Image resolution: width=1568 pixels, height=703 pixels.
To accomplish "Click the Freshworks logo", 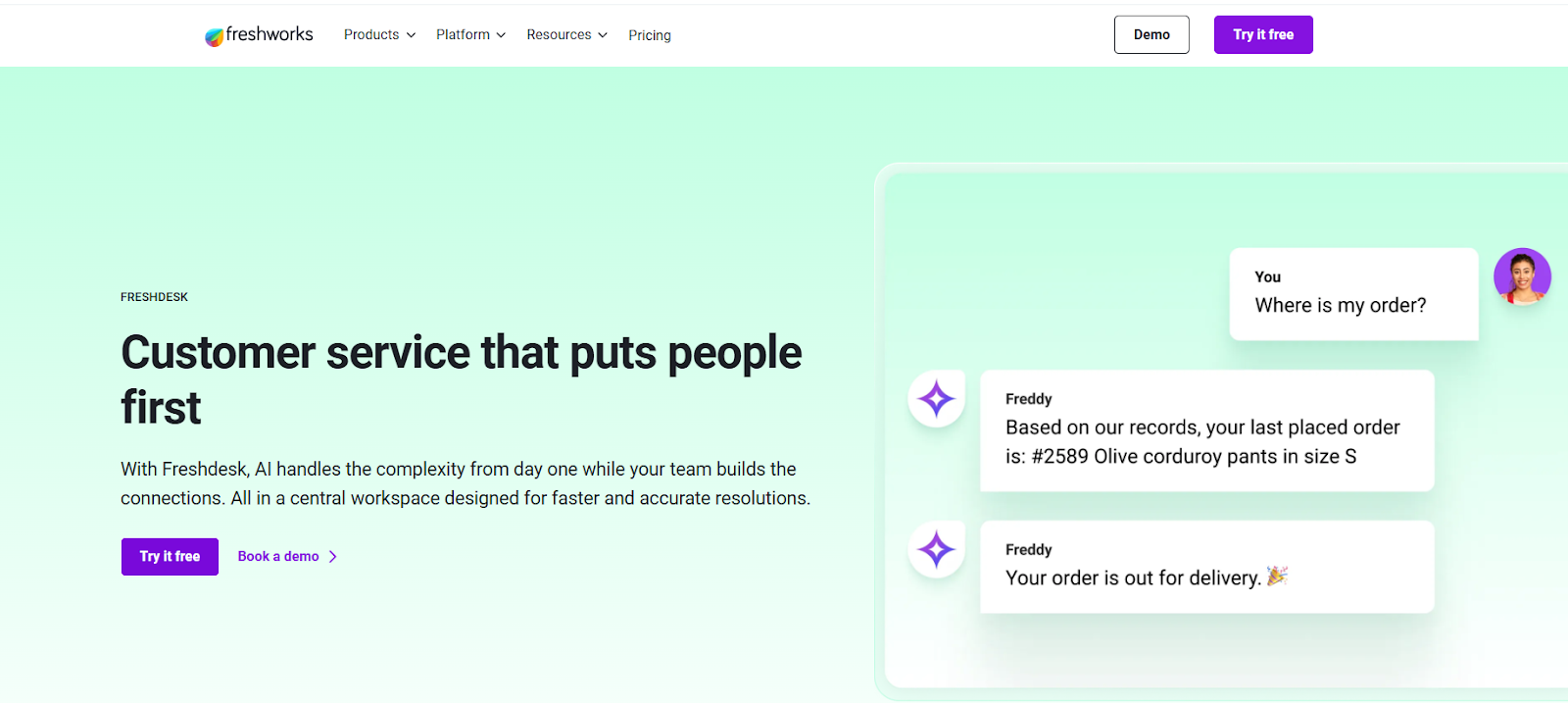I will tap(258, 34).
